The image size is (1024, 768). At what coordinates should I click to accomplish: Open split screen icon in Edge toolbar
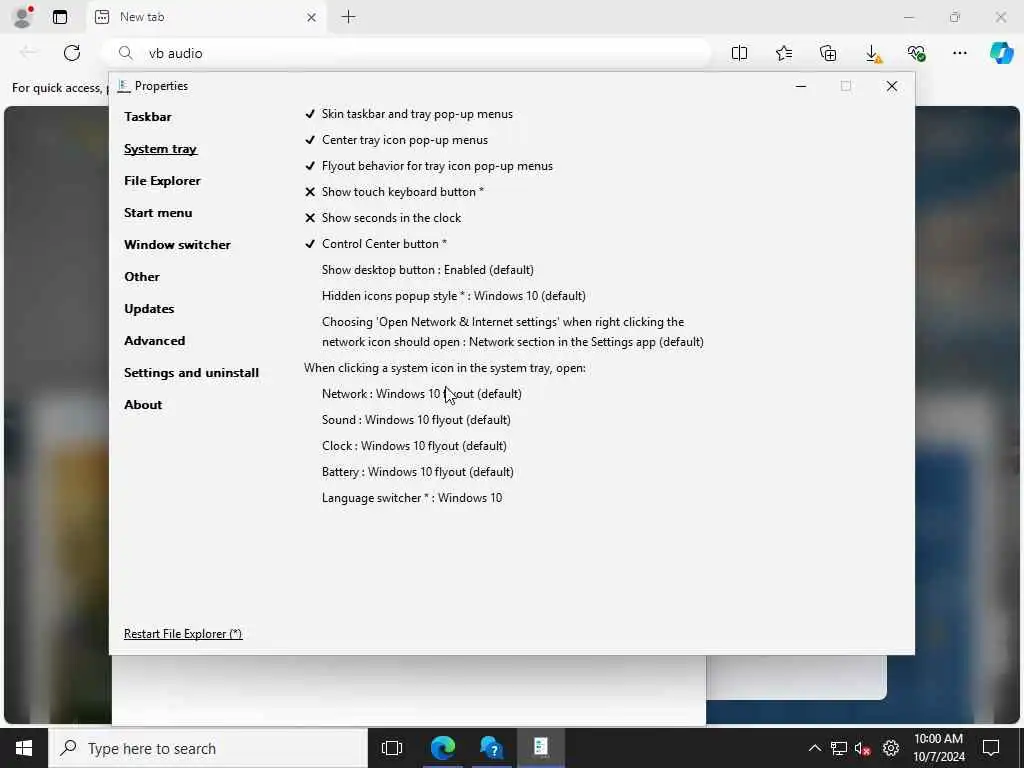(739, 53)
